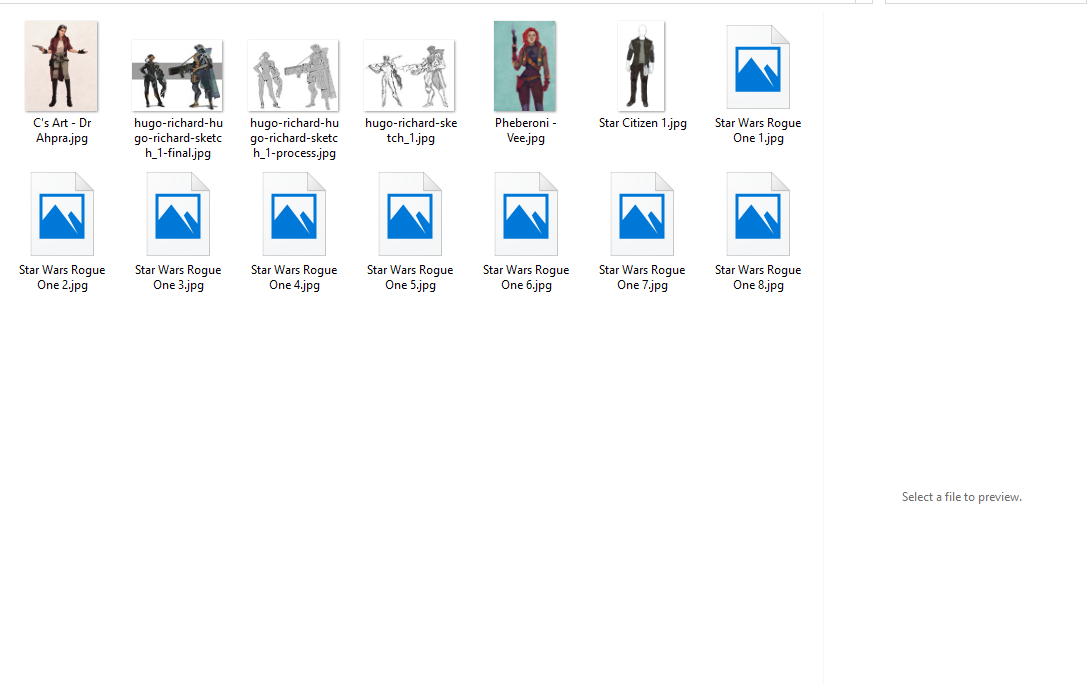Screen dimensions: 1088x685
Task: Click the file name 'Star Citizen 1.jpg'
Action: (x=643, y=123)
